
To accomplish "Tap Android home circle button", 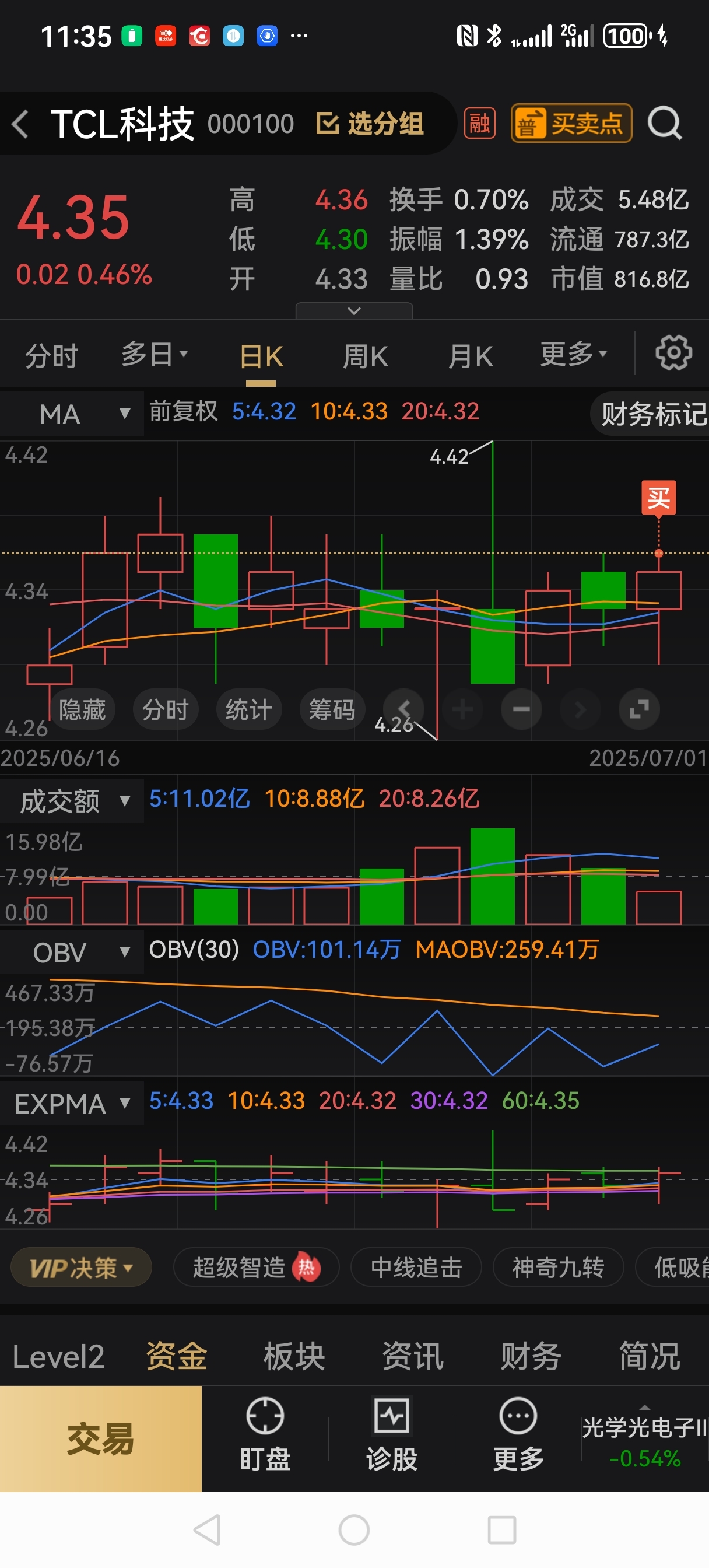I will pyautogui.click(x=354, y=1529).
